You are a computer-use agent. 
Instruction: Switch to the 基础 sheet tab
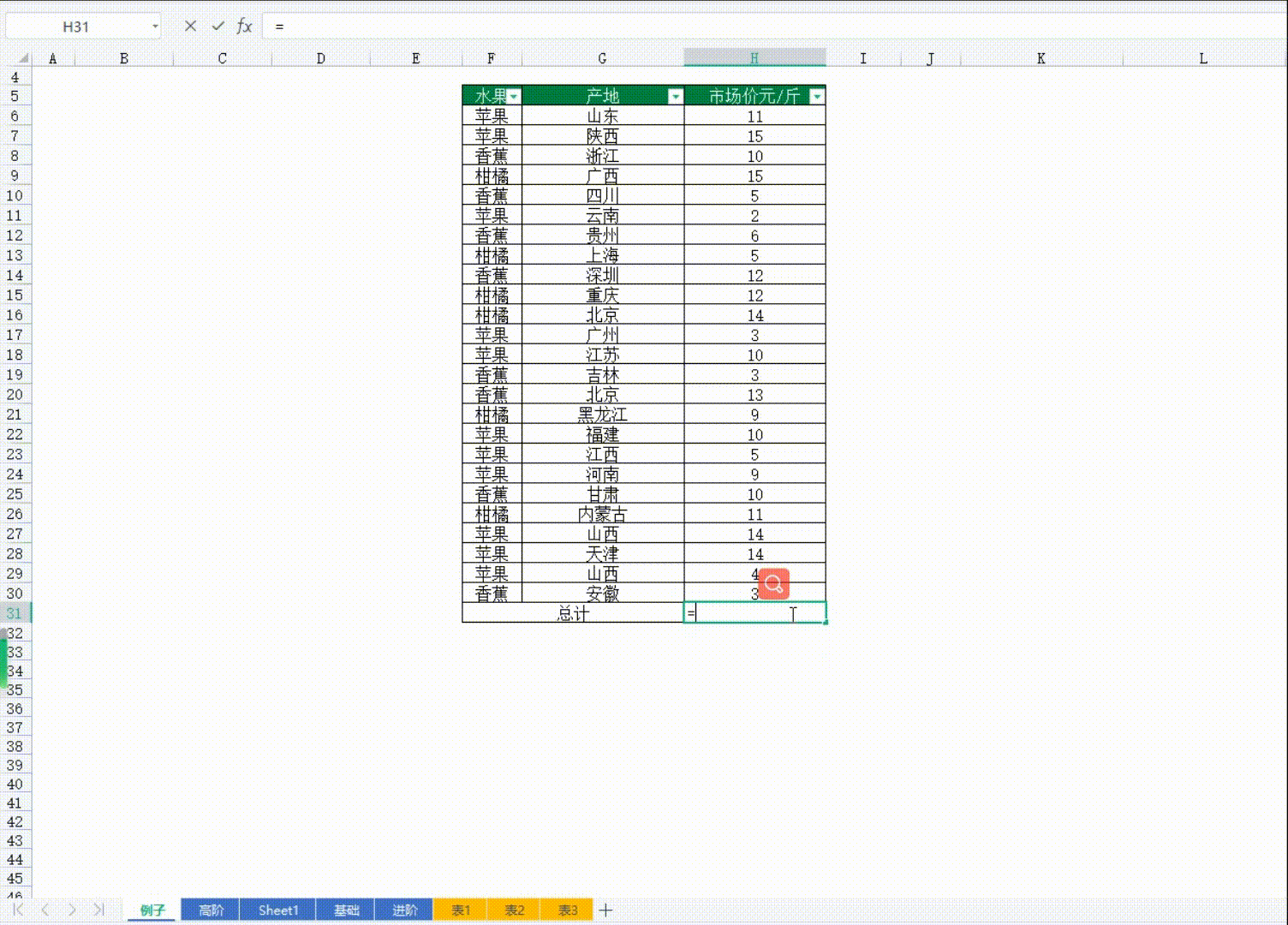(346, 910)
